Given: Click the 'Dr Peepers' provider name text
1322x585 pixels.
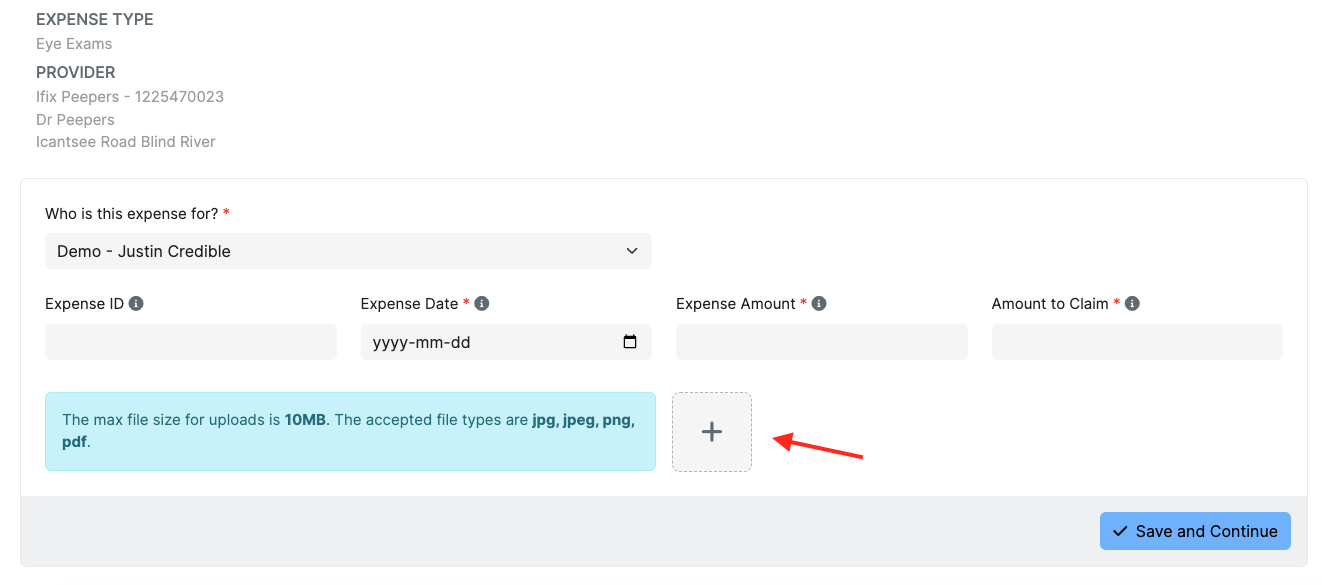Looking at the screenshot, I should (75, 120).
